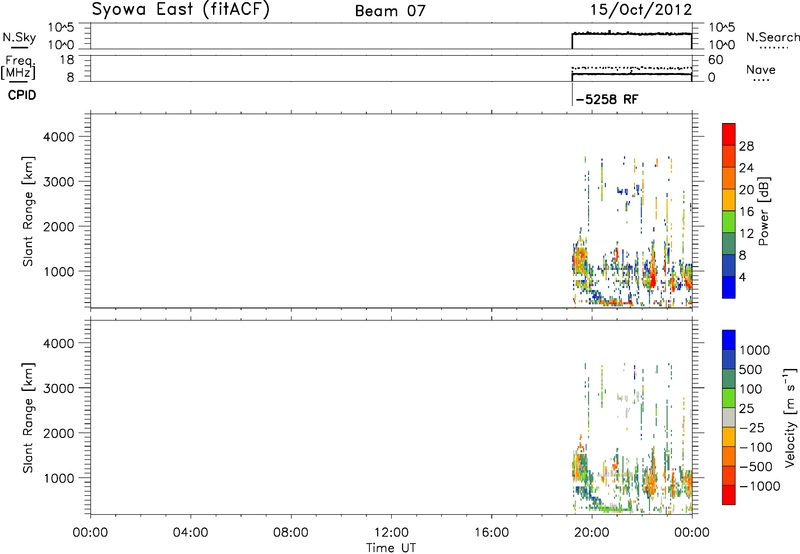Select the "Freq. [MHz]" axis label
This screenshot has width=800, height=554.
coord(19,67)
